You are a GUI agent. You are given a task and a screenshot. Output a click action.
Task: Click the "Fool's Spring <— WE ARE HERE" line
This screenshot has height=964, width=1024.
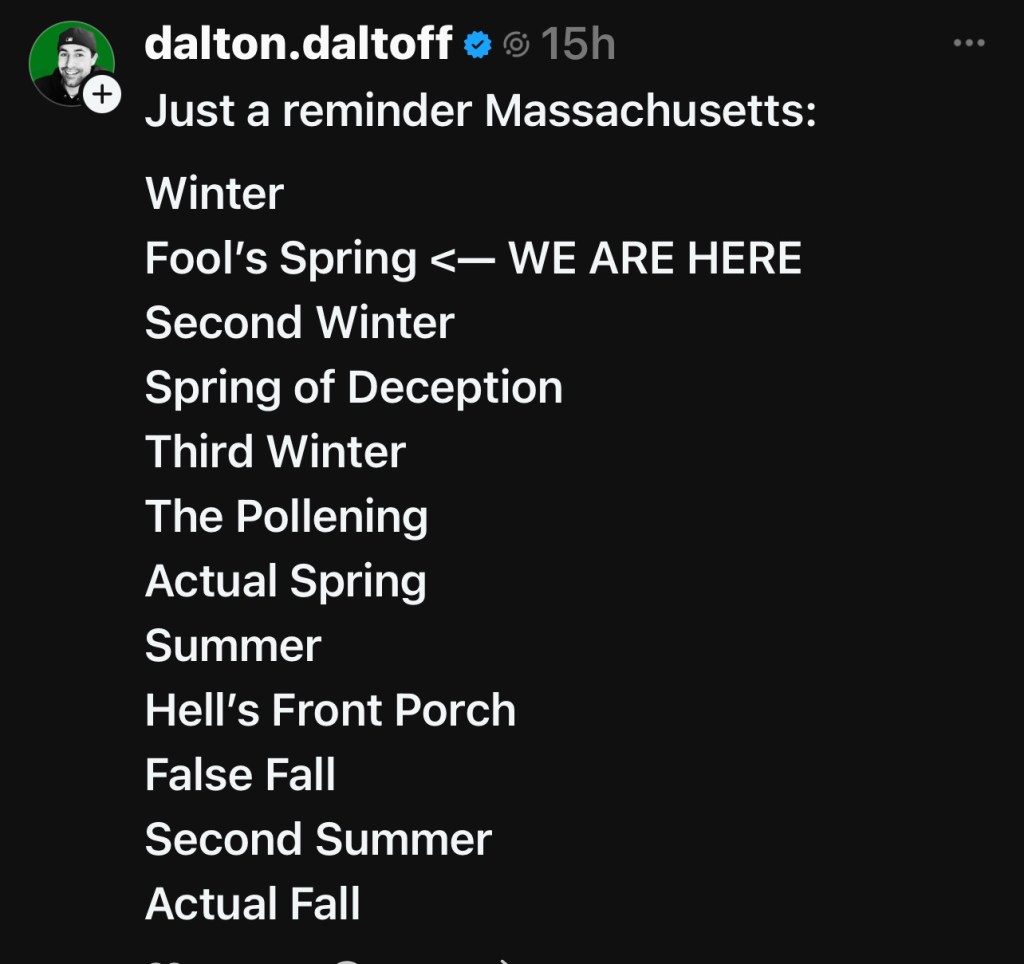(473, 258)
